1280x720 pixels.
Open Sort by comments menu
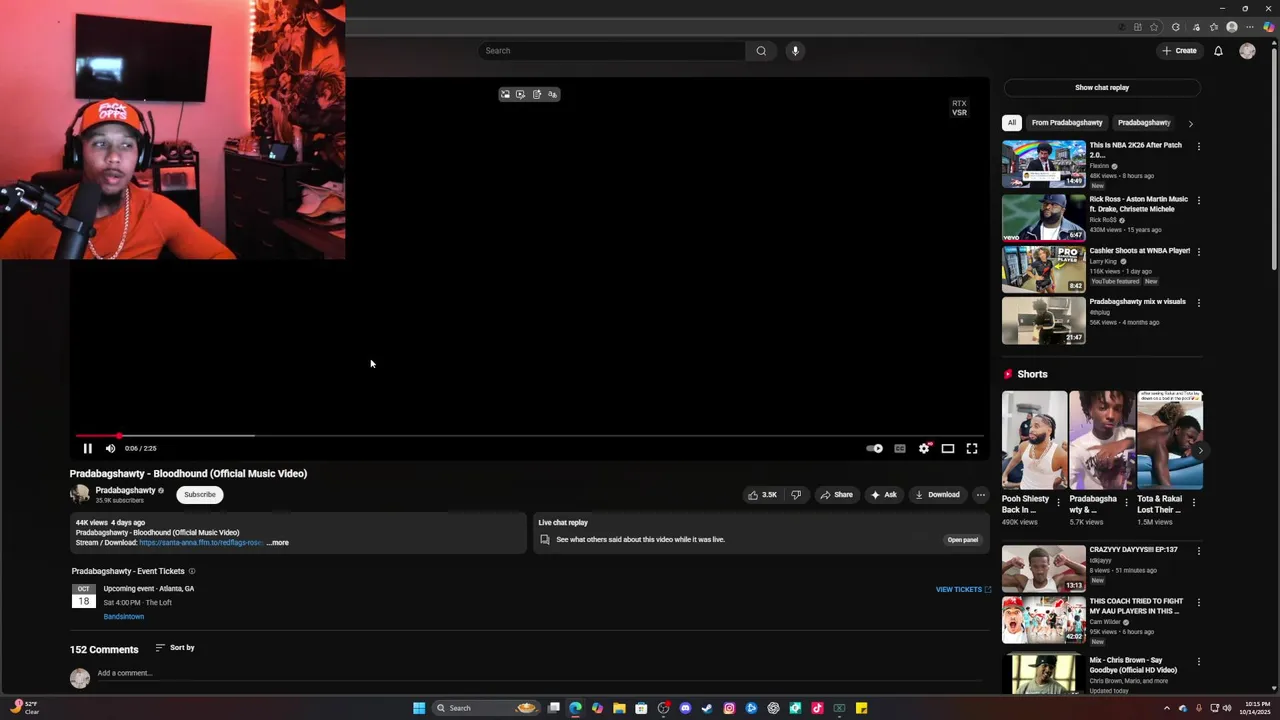(x=175, y=648)
